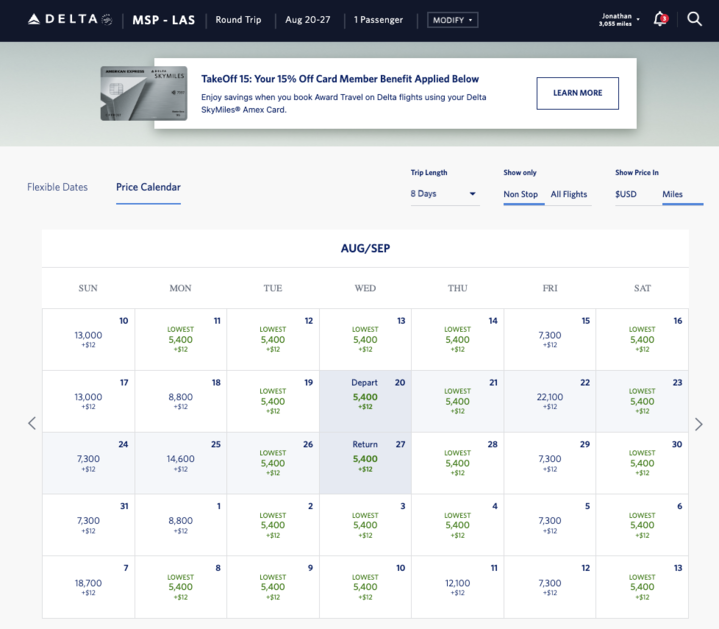The width and height of the screenshot is (719, 629).
Task: Click the SkyMiles Amex card image
Action: coord(144,94)
